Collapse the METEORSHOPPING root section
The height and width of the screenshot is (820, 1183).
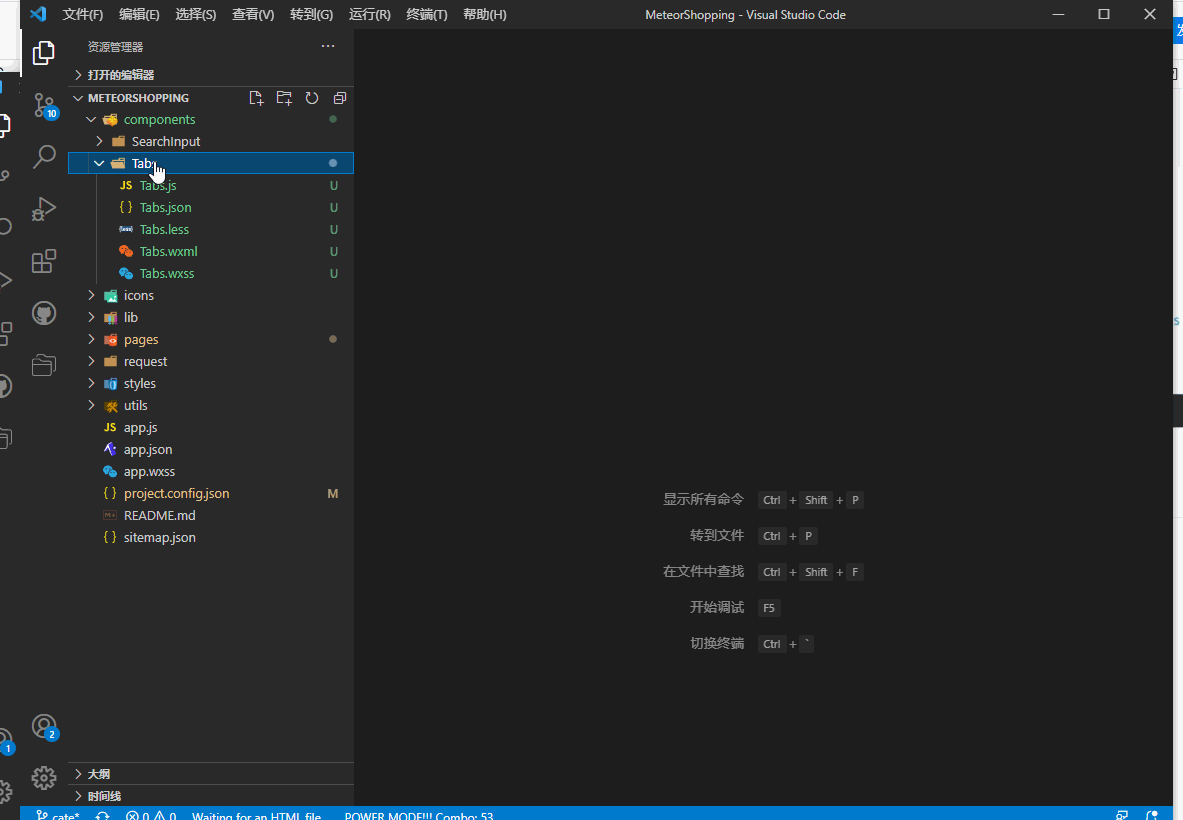point(138,98)
